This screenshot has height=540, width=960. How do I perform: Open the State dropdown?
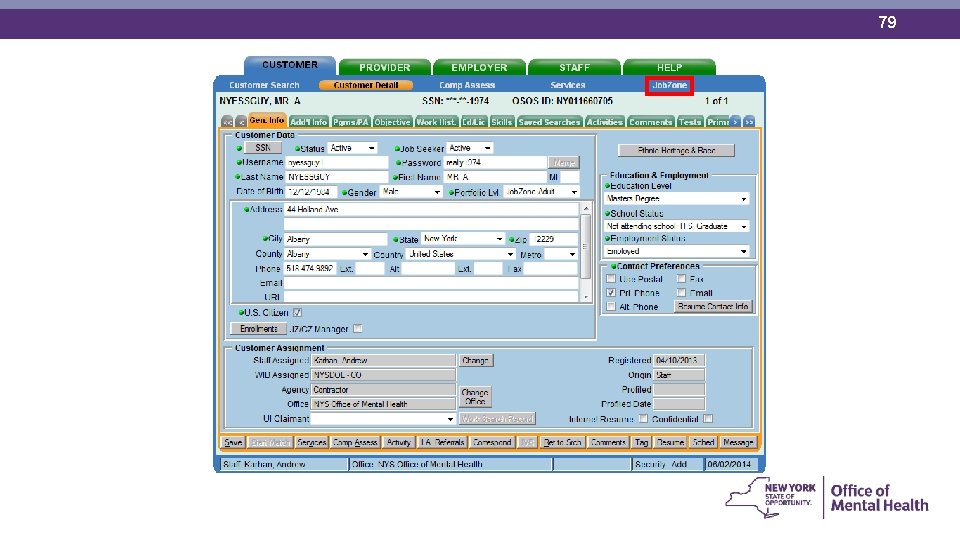point(500,239)
